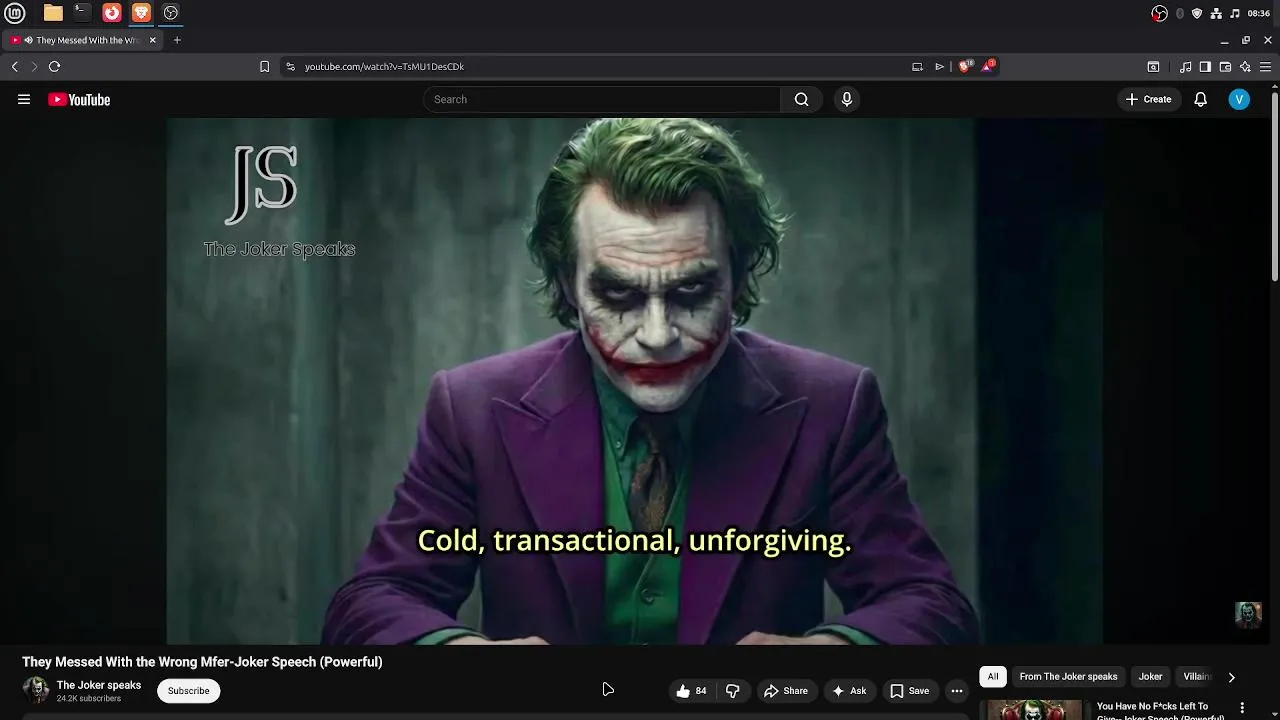Open the Brave Wallet icon

(1225, 66)
